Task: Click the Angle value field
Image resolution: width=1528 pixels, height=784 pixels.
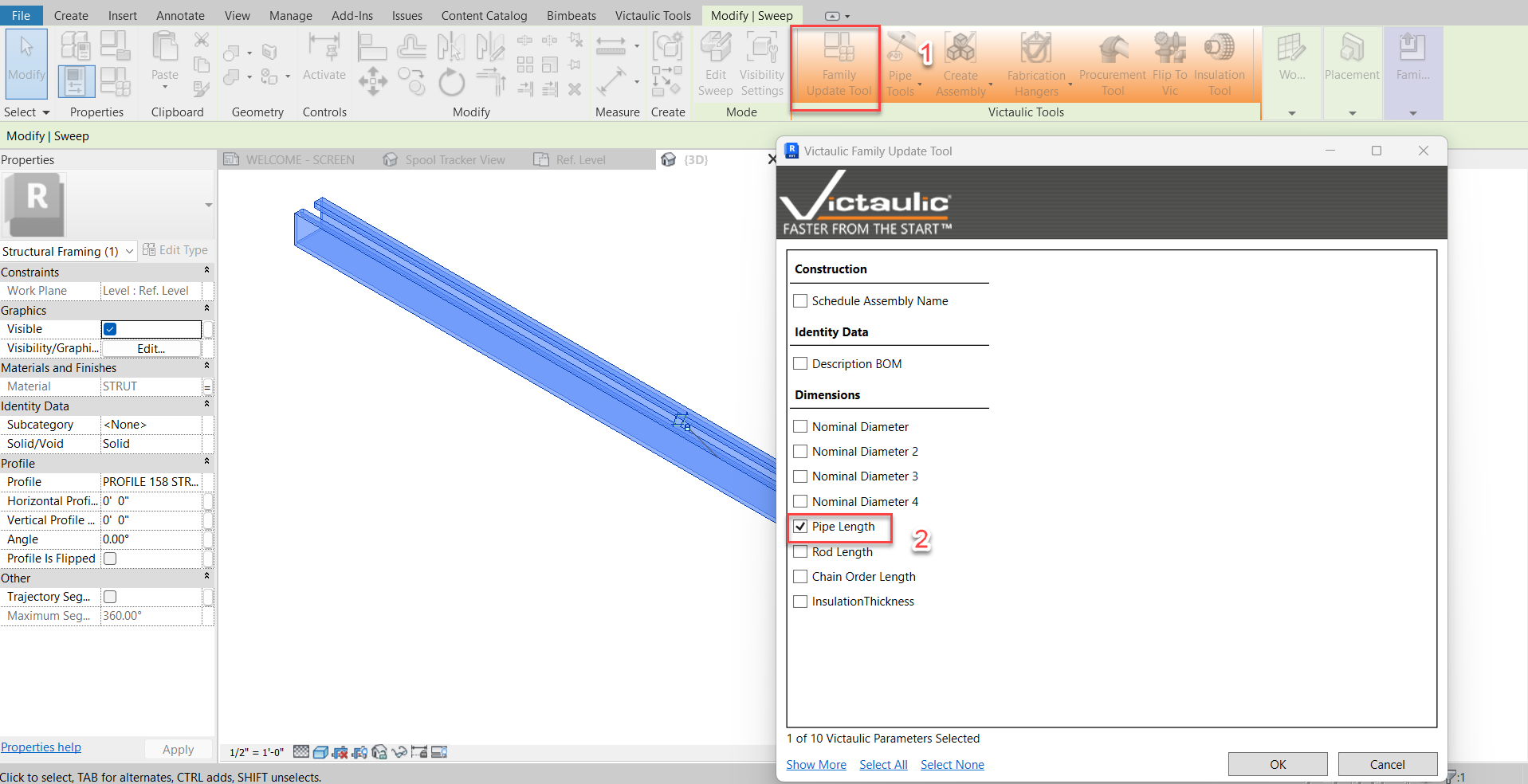Action: 151,539
